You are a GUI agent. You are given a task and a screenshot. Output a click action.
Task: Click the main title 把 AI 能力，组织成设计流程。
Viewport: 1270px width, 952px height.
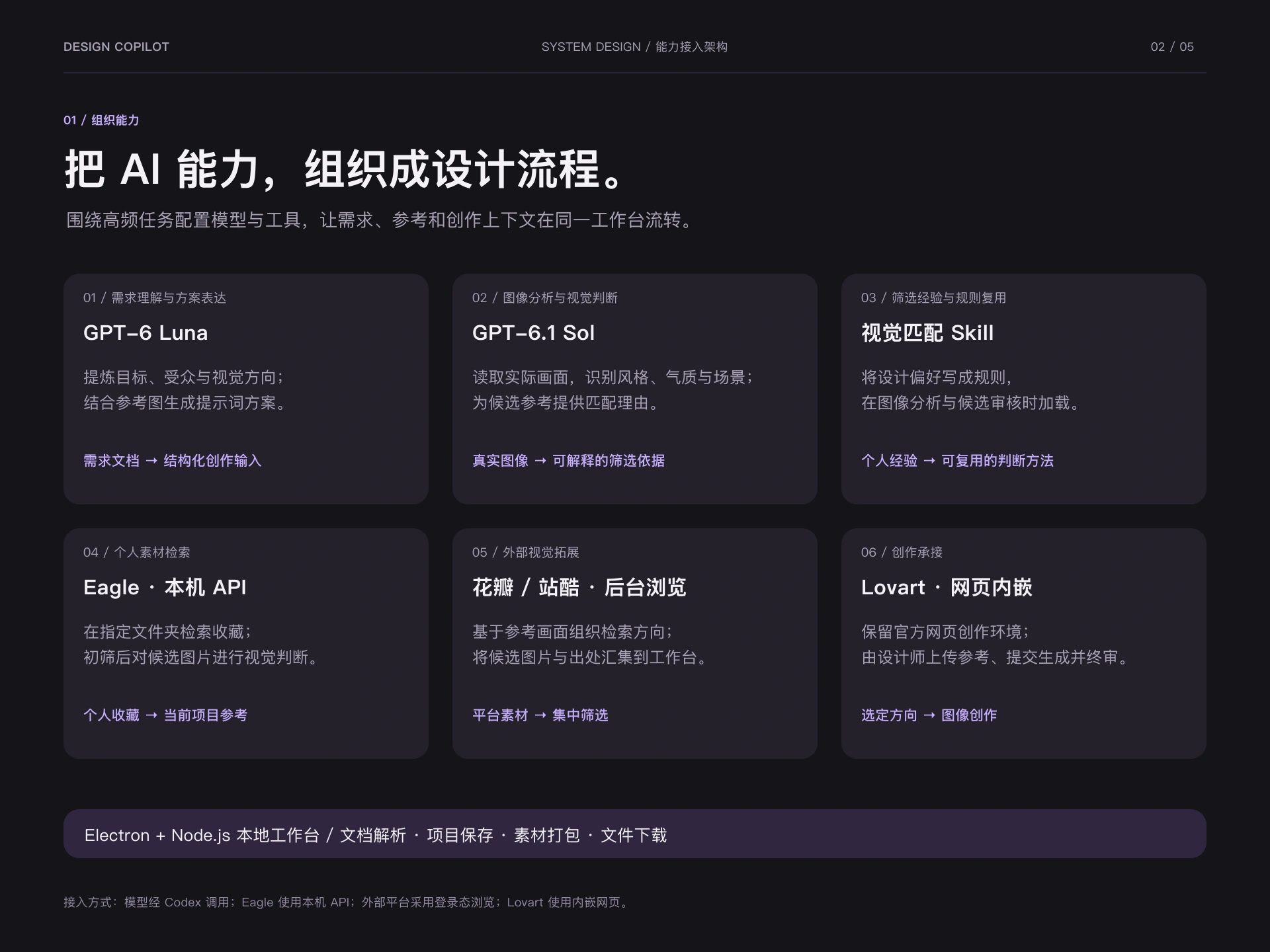pyautogui.click(x=344, y=169)
